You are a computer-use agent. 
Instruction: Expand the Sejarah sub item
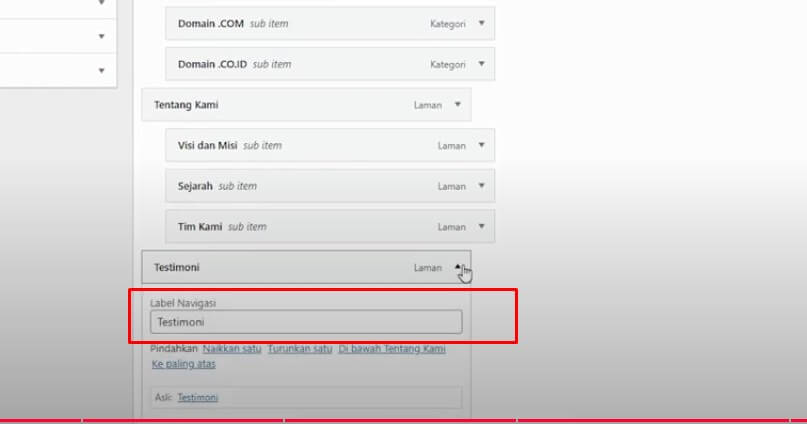click(x=481, y=186)
